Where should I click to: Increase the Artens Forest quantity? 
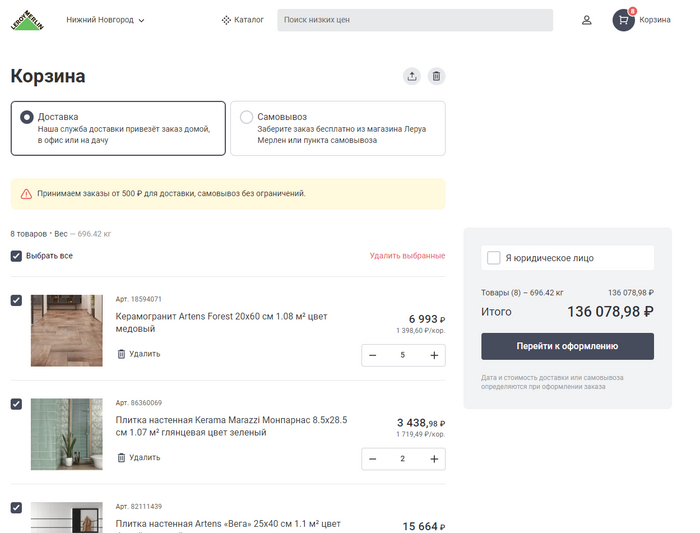[434, 355]
